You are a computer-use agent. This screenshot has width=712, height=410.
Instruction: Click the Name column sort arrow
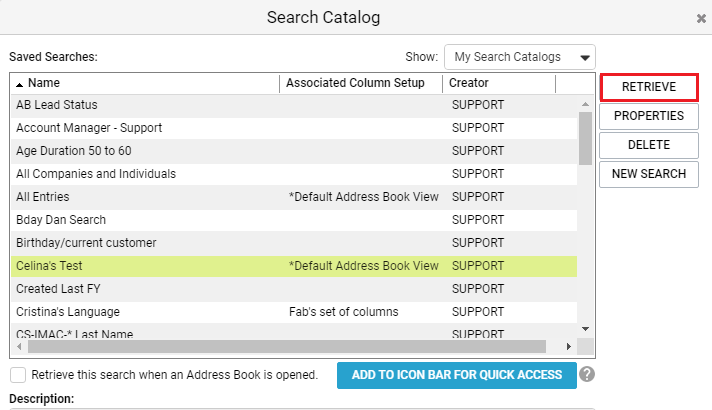(20, 84)
